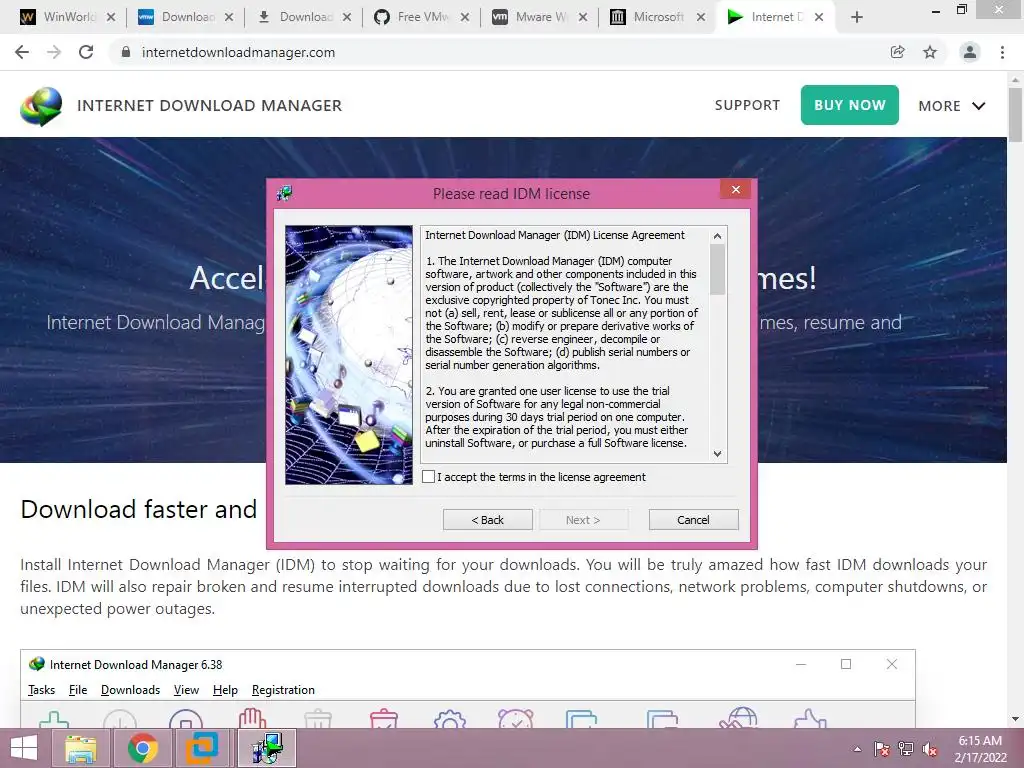Image resolution: width=1024 pixels, height=768 pixels.
Task: Go forward in browser history
Action: click(54, 52)
